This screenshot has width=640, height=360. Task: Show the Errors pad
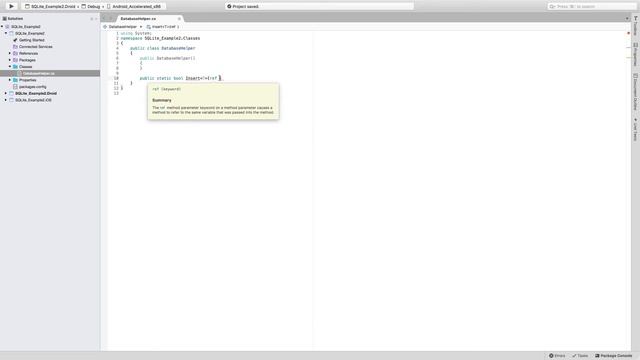click(557, 356)
